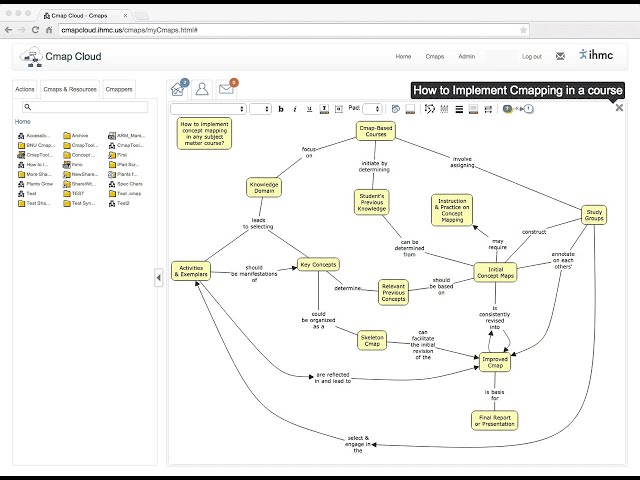
Task: Open the Archive folder
Action: (76, 136)
